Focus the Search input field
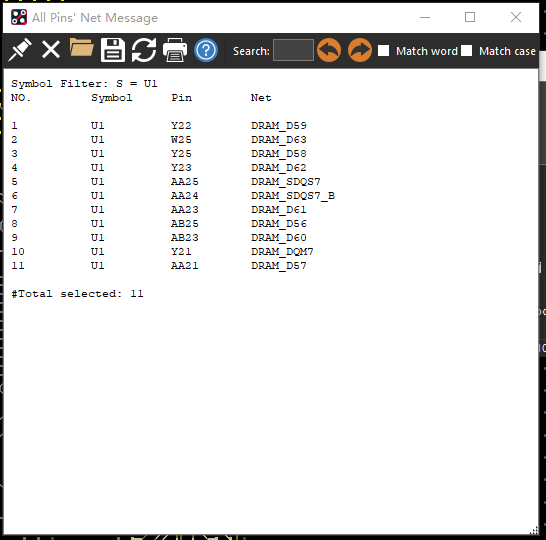The height and width of the screenshot is (540, 546). point(293,50)
